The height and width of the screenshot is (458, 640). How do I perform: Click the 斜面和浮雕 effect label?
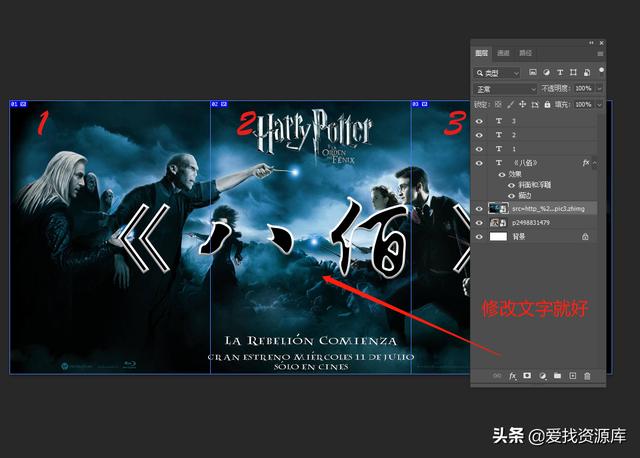pos(535,185)
